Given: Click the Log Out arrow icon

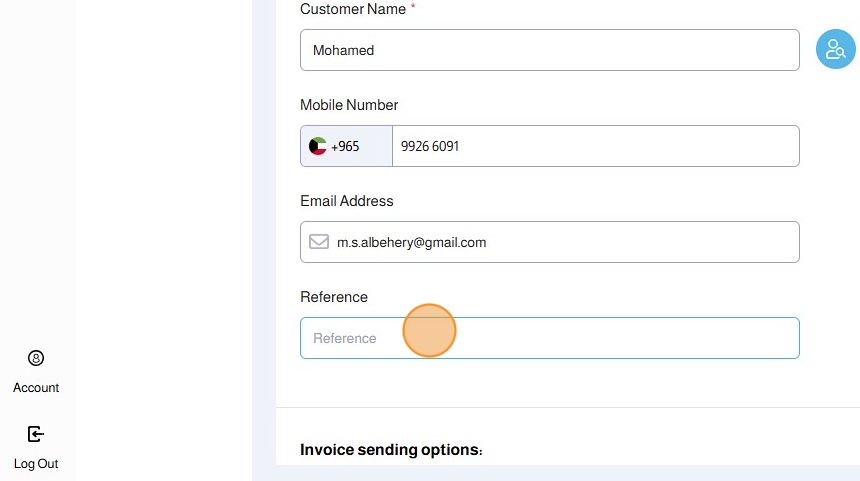Looking at the screenshot, I should tap(36, 434).
